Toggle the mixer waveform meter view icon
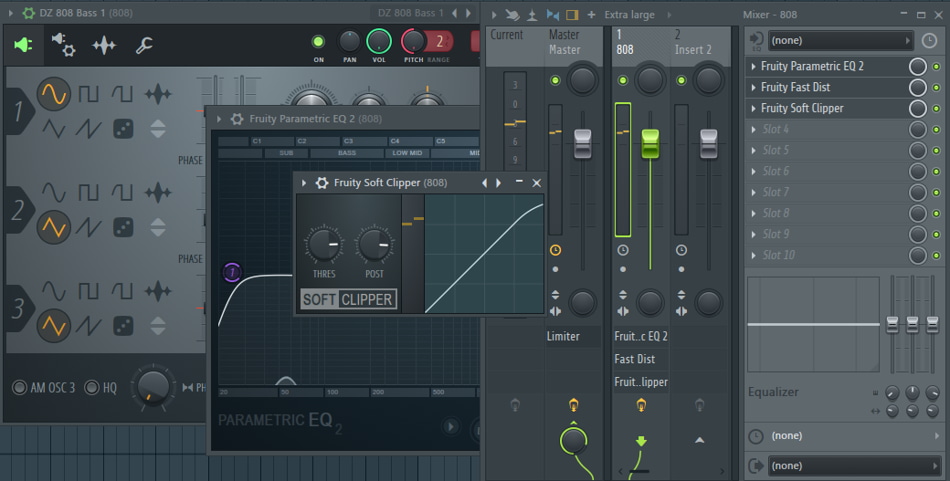950x481 pixels. [553, 15]
